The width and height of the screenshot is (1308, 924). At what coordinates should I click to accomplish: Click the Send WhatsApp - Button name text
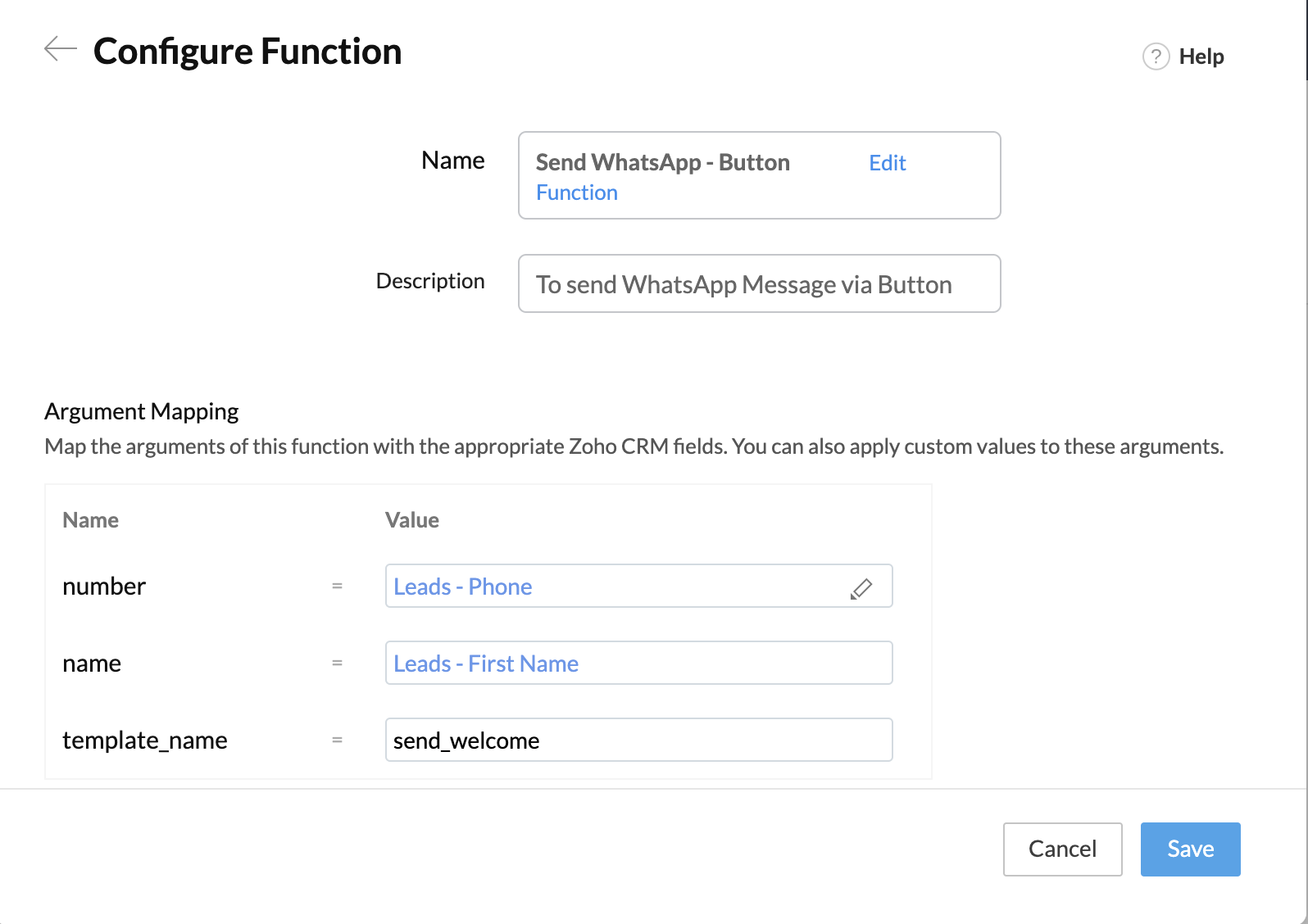pos(662,162)
